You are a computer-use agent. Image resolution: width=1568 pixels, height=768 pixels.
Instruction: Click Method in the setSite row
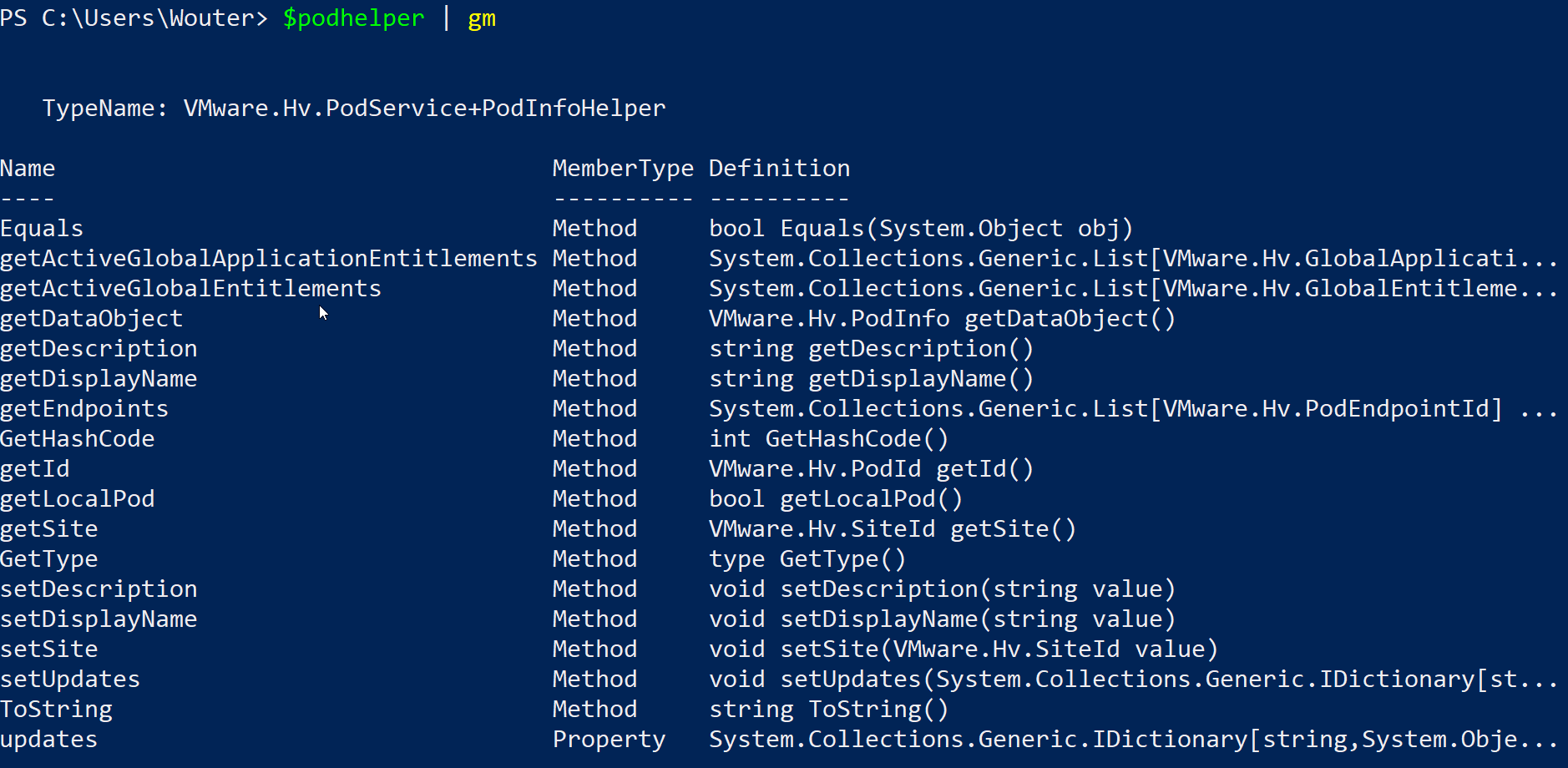(x=594, y=649)
